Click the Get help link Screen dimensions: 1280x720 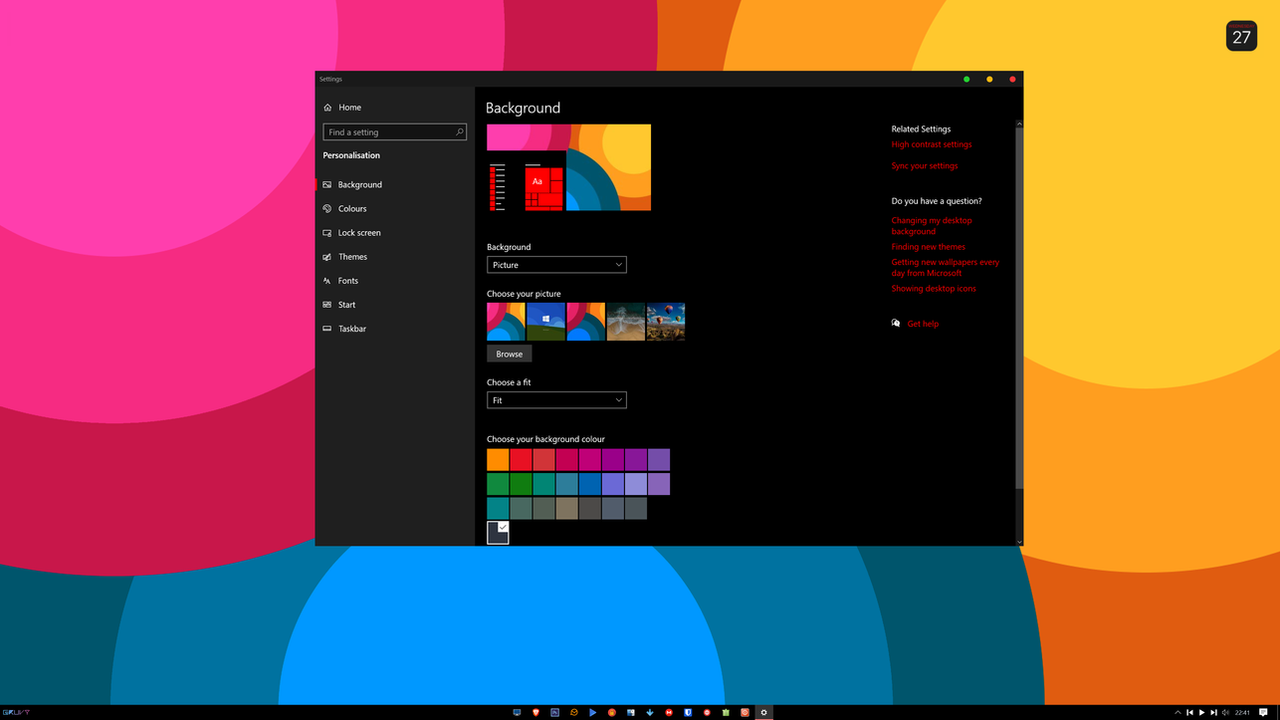(x=923, y=324)
